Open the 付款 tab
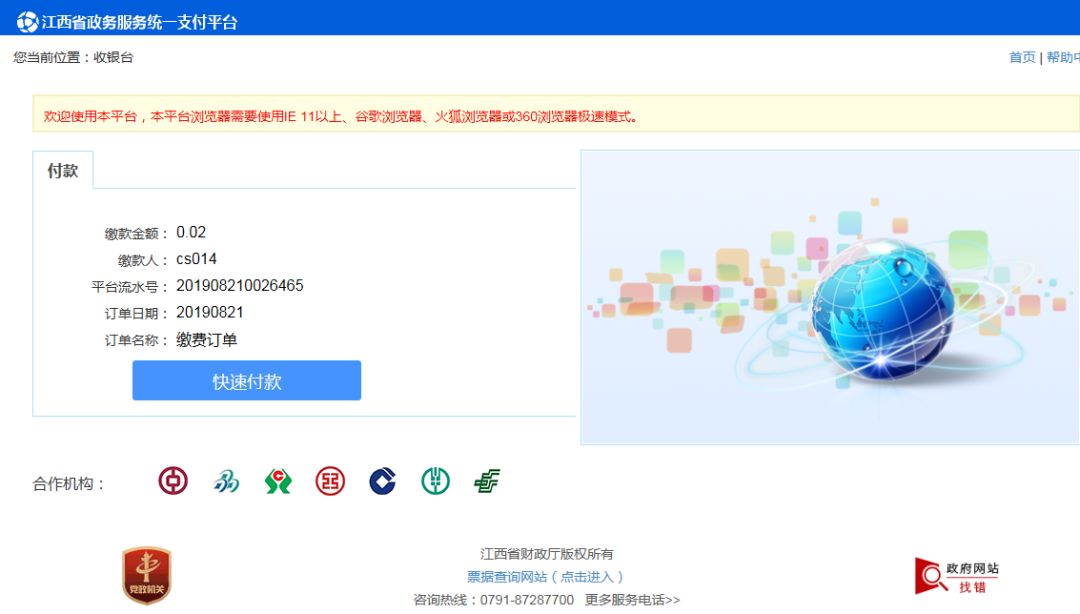 pos(63,170)
